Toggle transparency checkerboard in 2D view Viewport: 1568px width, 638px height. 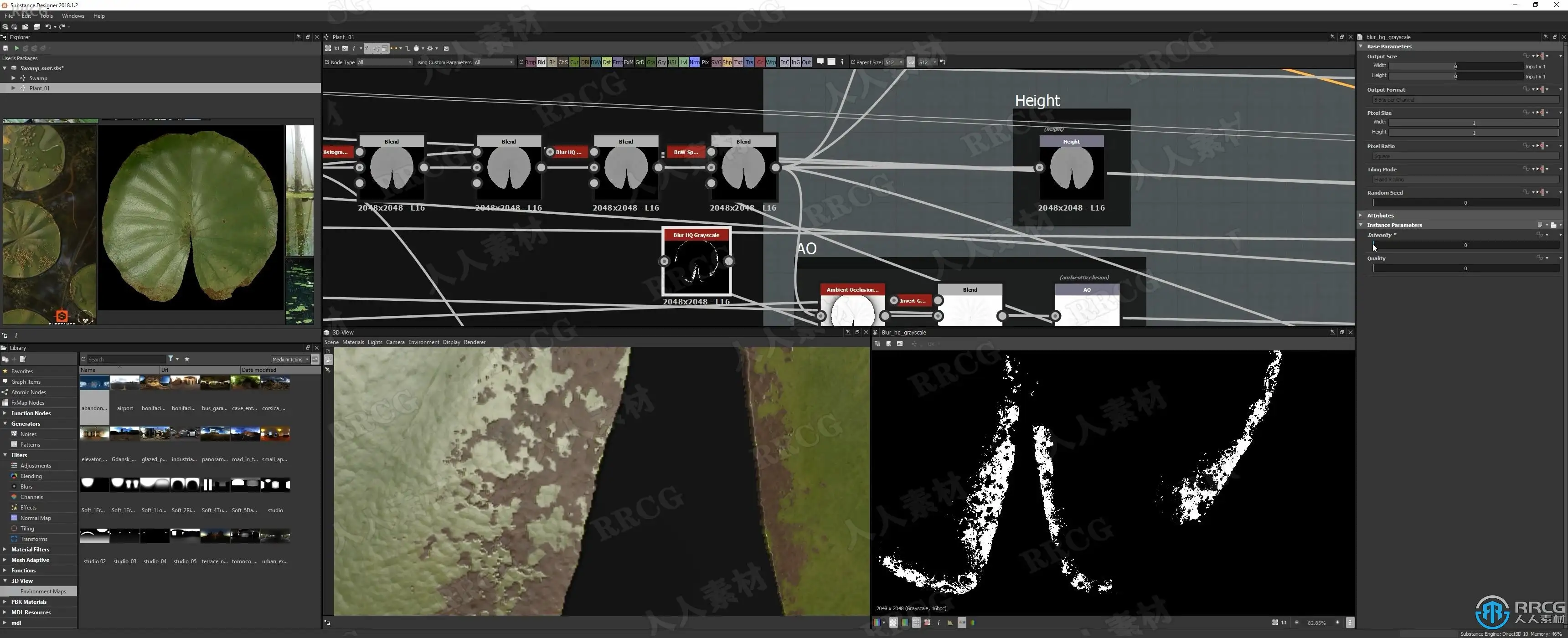tap(893, 623)
